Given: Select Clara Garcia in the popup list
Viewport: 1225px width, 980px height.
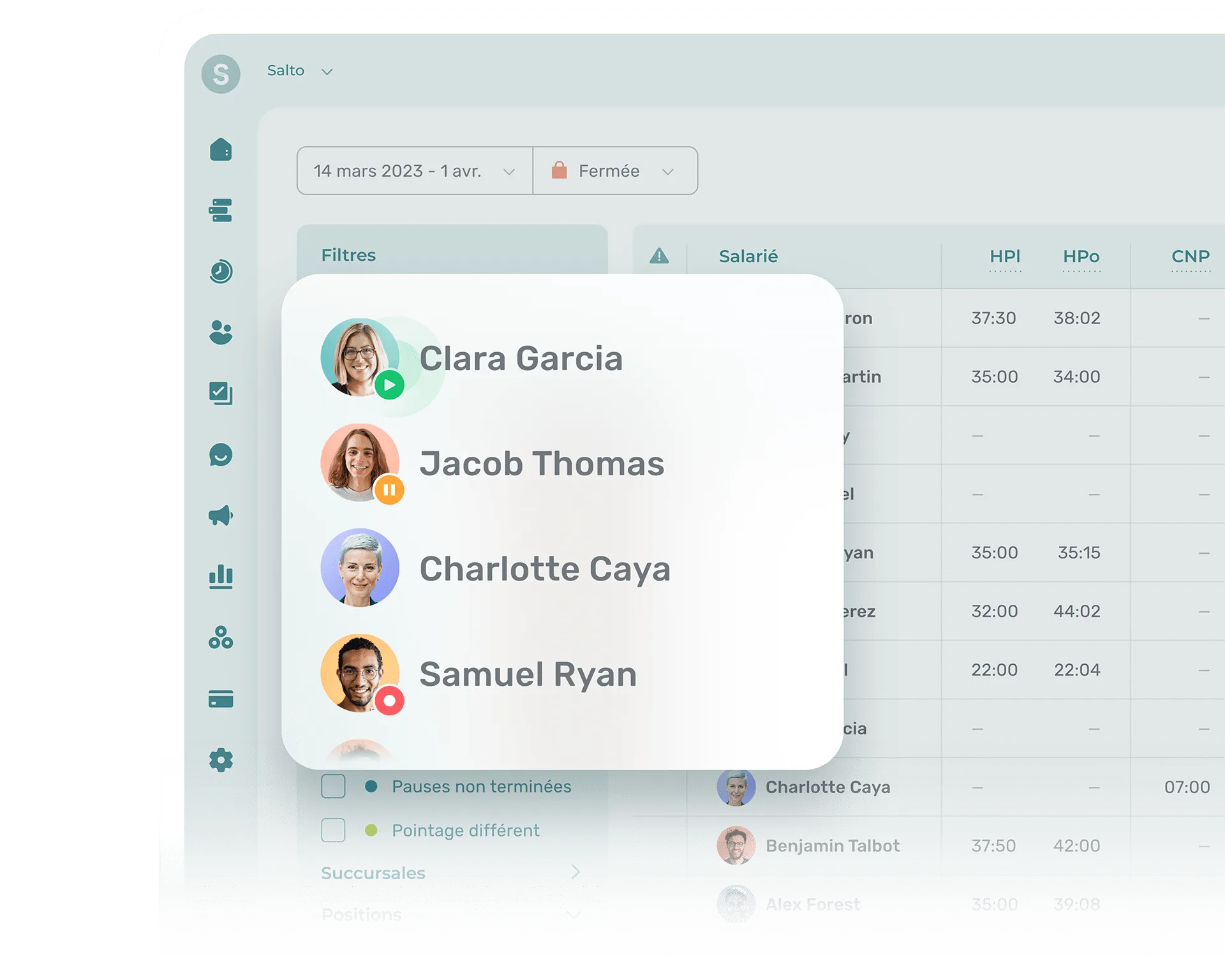Looking at the screenshot, I should (x=521, y=358).
